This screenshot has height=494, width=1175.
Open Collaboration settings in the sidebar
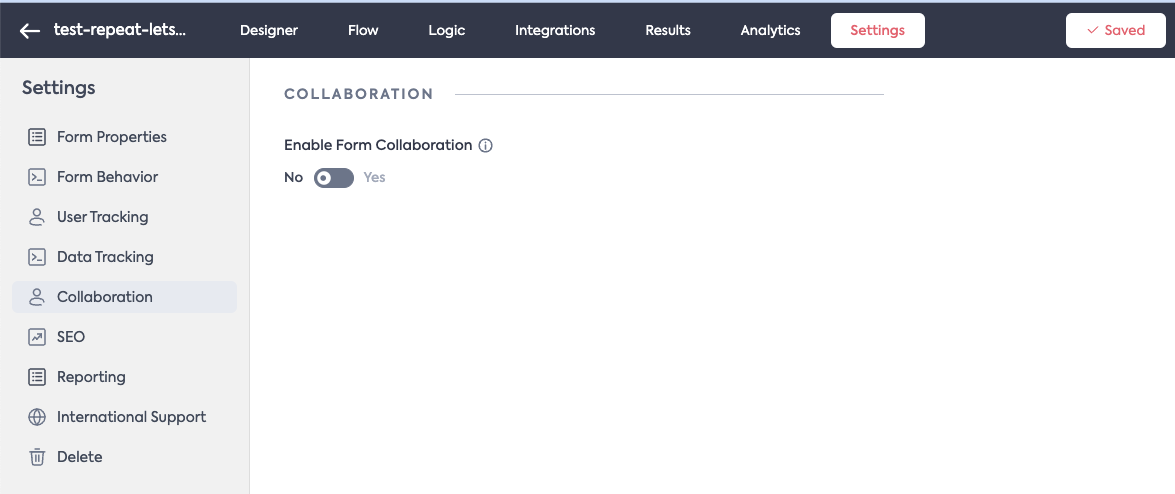coord(105,297)
